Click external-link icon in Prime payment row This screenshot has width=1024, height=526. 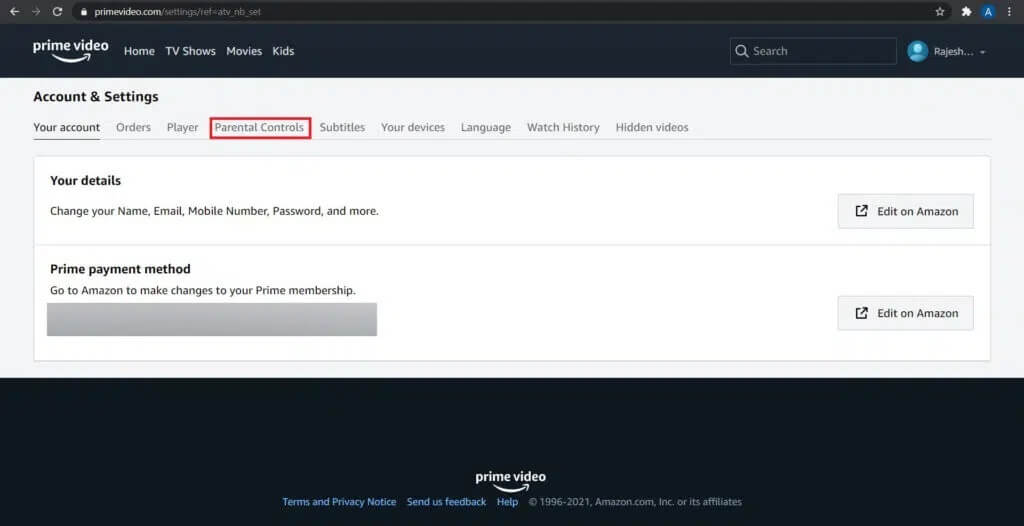pos(861,313)
